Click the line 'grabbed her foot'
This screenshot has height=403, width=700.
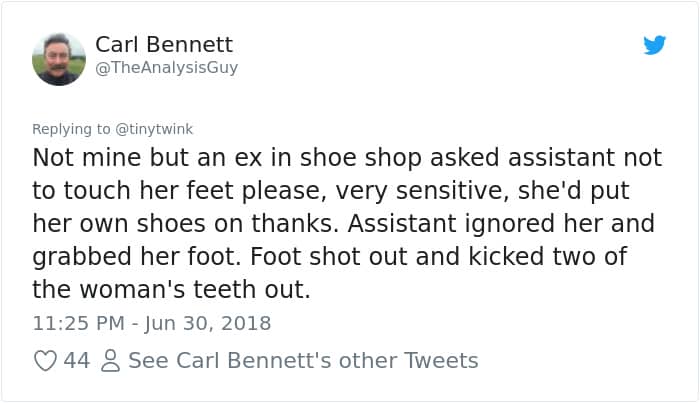click(x=329, y=256)
